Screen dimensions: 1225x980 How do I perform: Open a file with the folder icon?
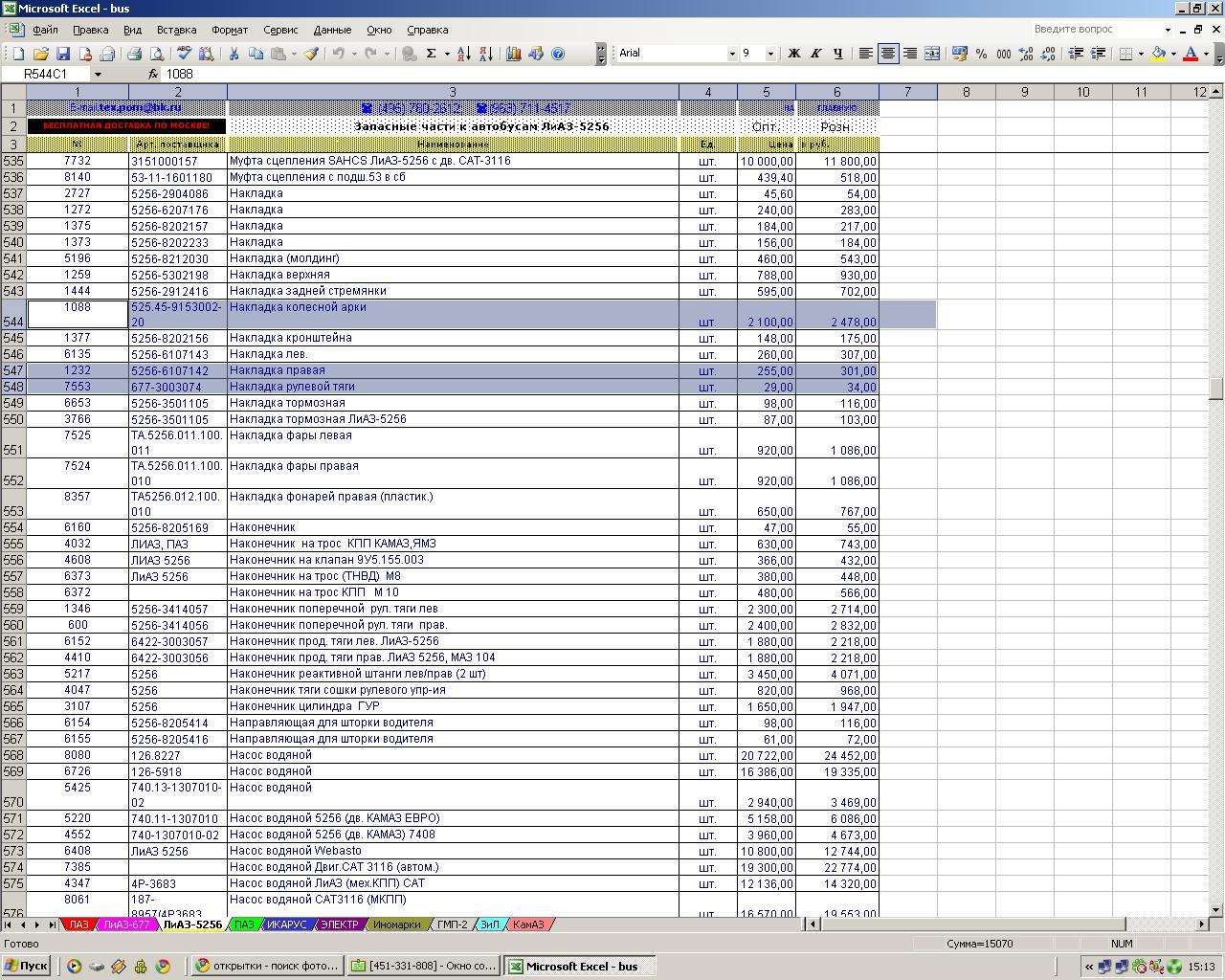click(40, 54)
